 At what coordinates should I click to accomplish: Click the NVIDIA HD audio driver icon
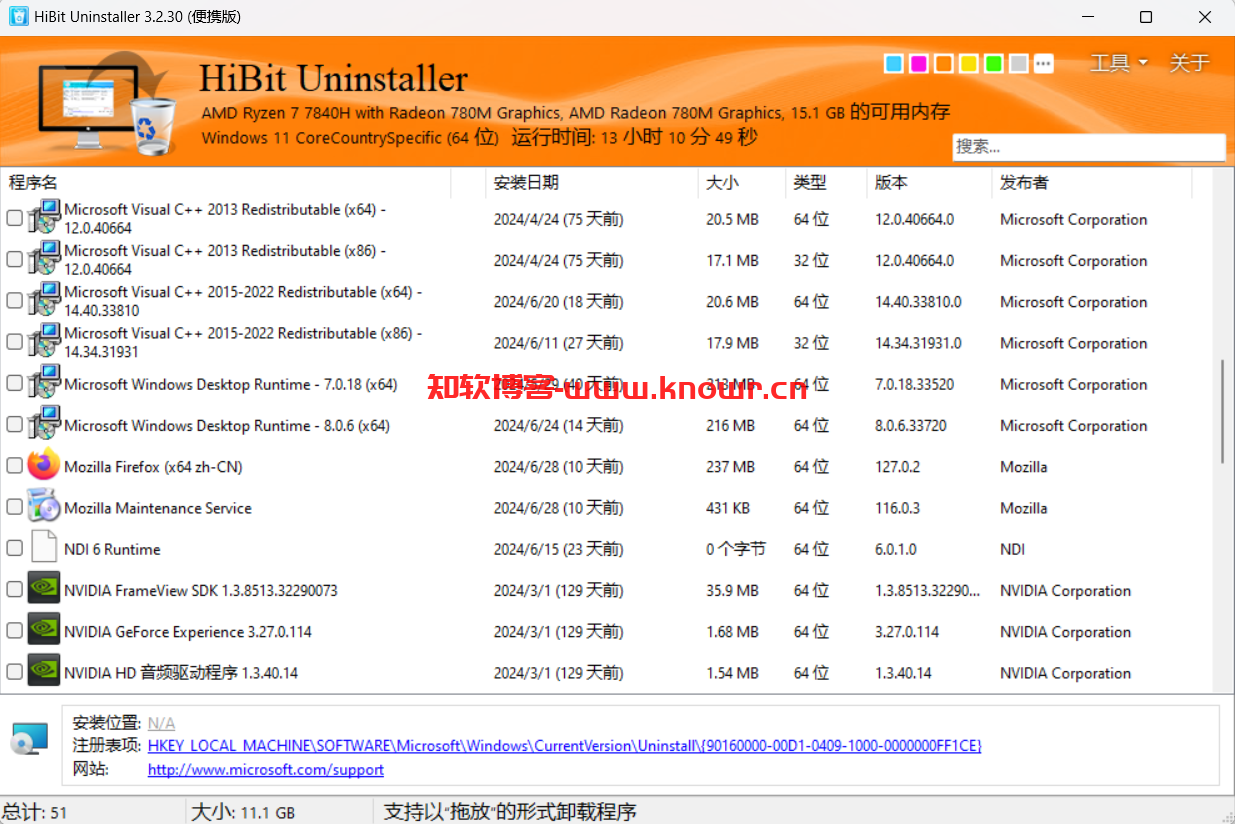click(44, 671)
